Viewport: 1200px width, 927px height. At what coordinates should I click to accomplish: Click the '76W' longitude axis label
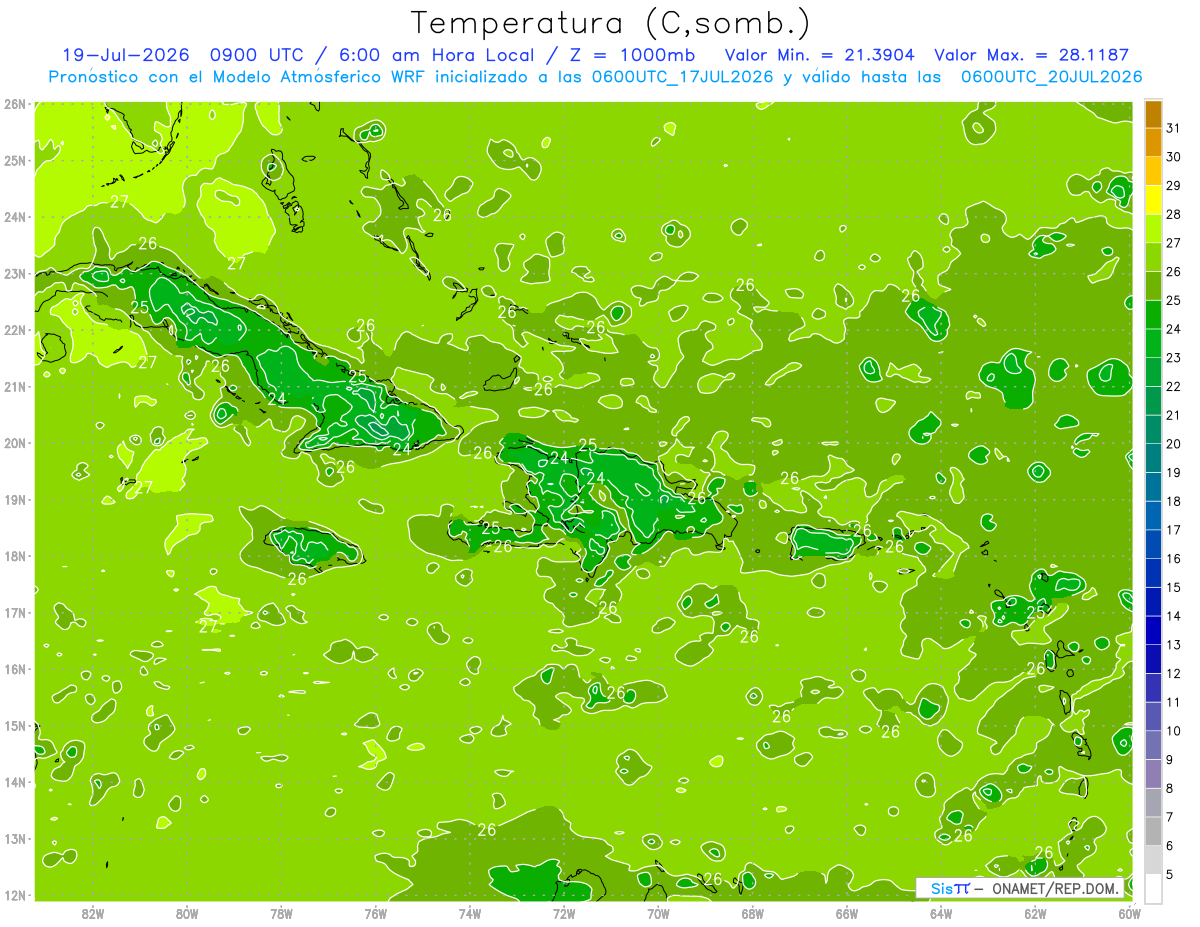pos(375,913)
